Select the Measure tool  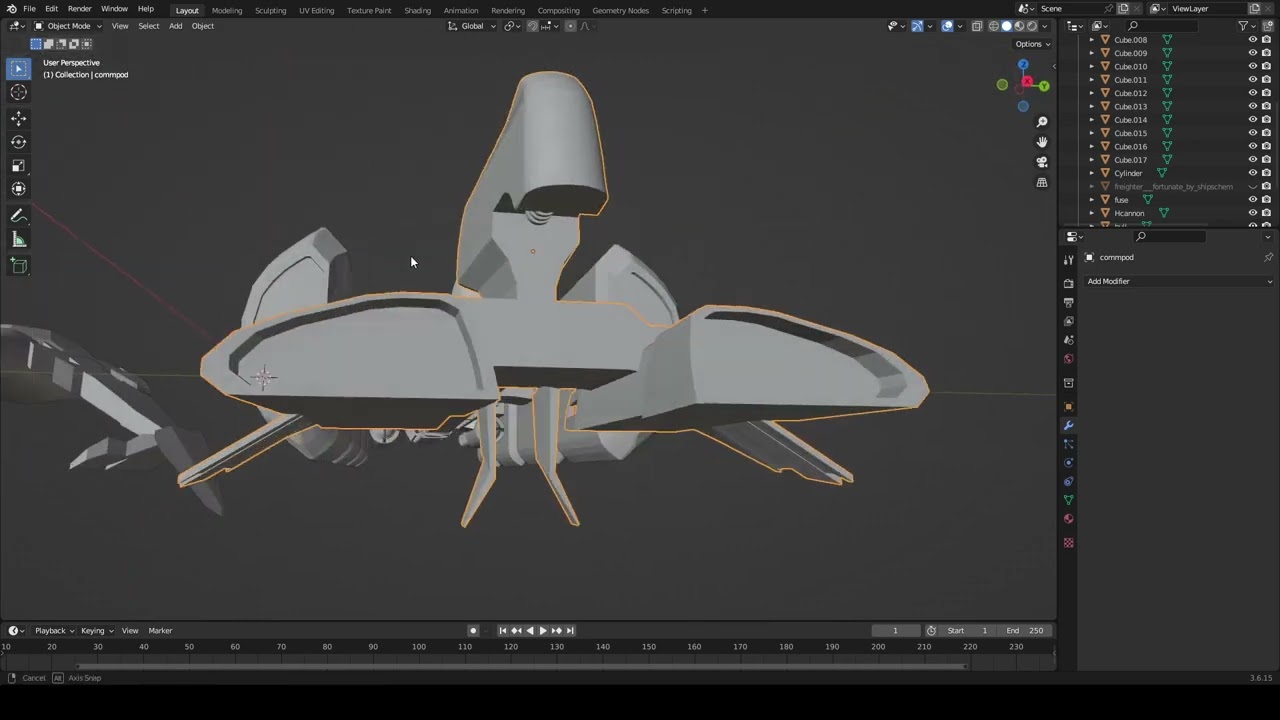[x=18, y=240]
